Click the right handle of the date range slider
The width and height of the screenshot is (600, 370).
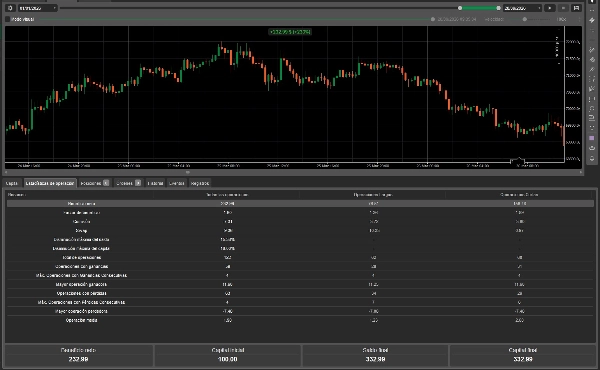point(498,8)
